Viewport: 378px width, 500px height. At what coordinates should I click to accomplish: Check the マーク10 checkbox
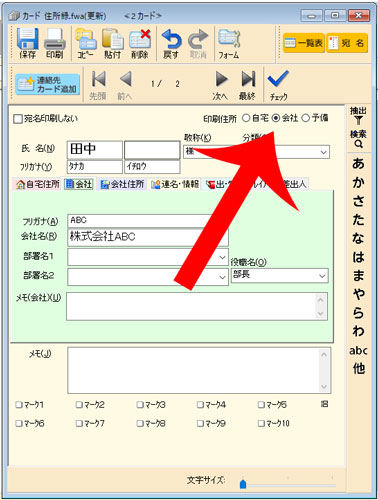261,423
